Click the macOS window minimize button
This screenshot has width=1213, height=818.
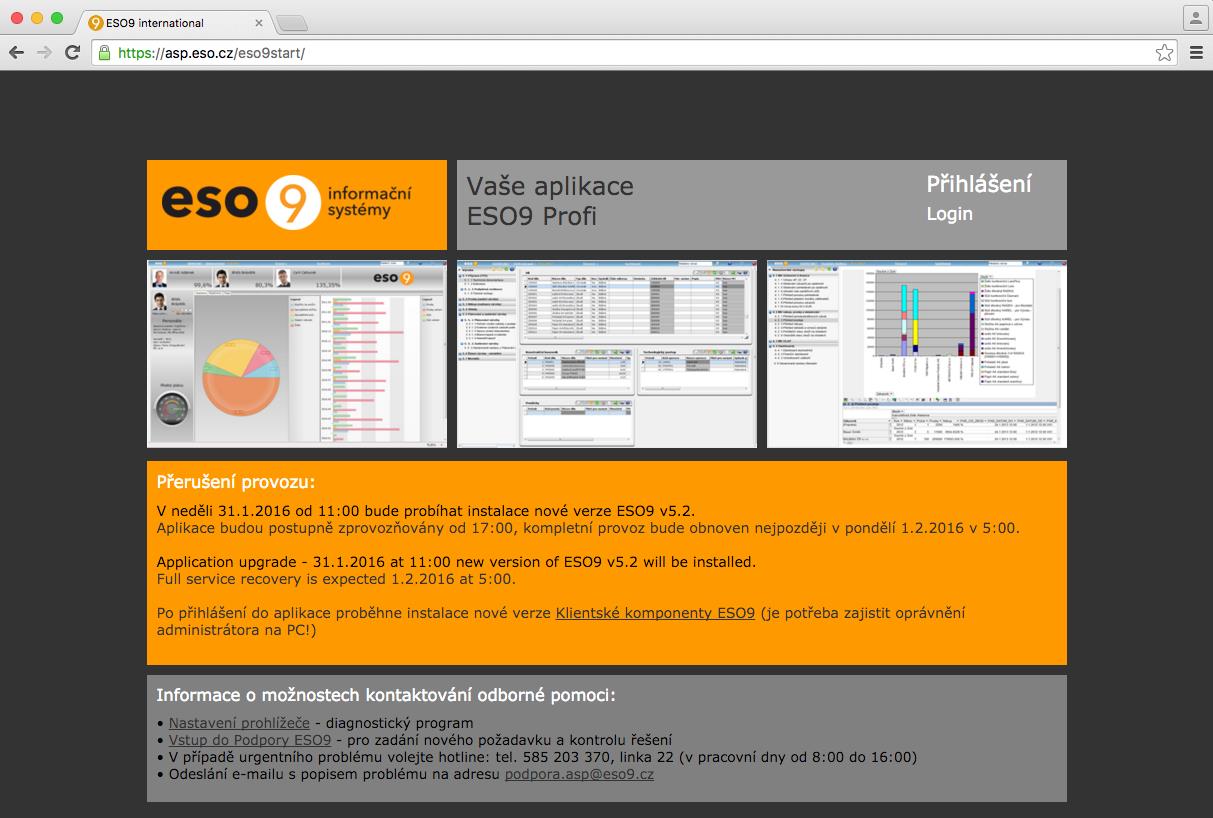tap(37, 18)
